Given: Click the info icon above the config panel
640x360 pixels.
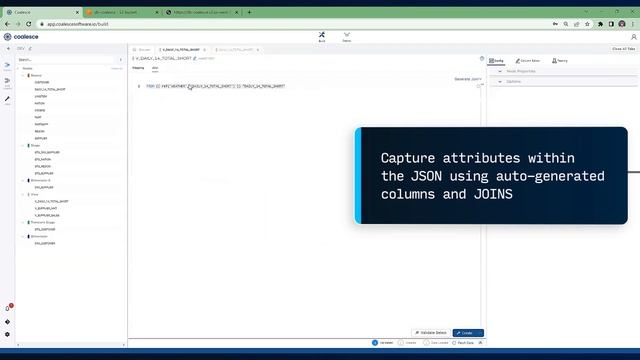Looking at the screenshot, I should [482, 58].
